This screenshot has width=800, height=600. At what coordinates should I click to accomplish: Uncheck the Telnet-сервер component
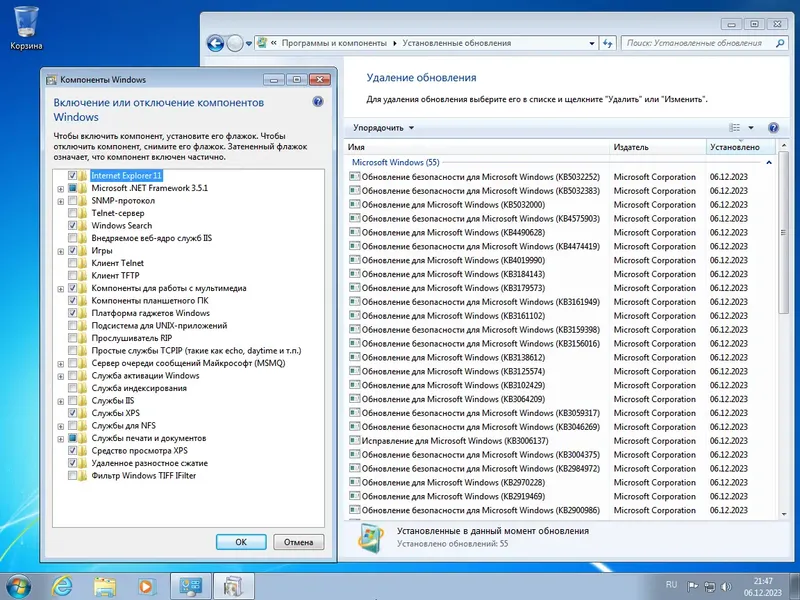coord(70,212)
